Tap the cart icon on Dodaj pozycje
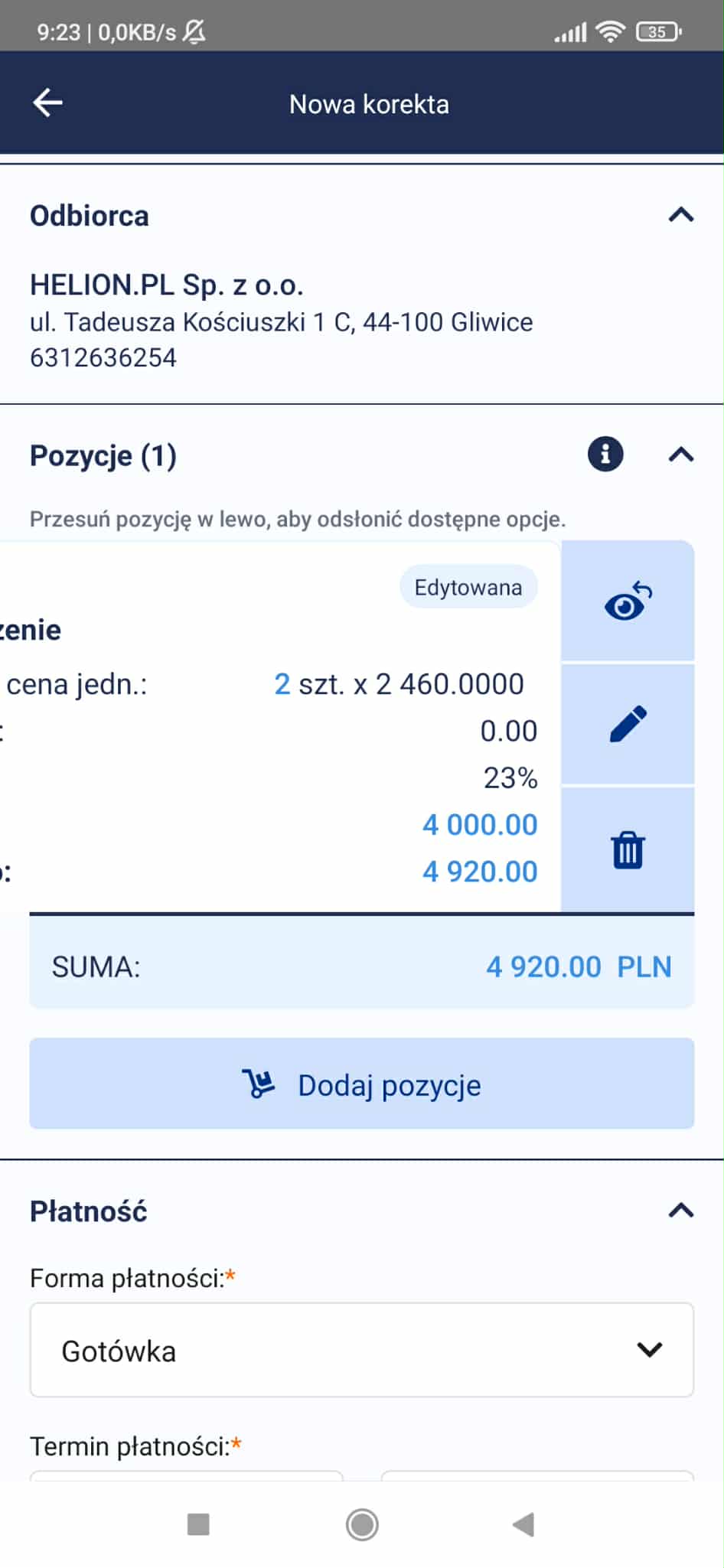724x1568 pixels. 259,1084
